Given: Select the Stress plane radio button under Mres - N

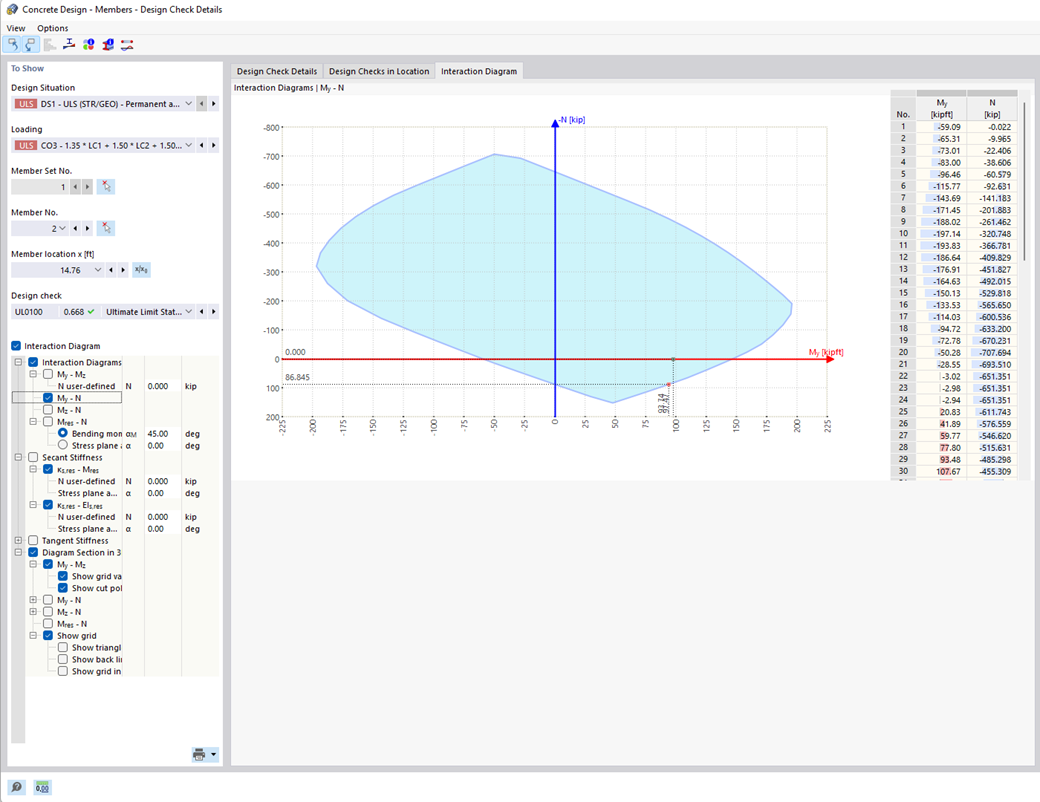Looking at the screenshot, I should pyautogui.click(x=63, y=446).
